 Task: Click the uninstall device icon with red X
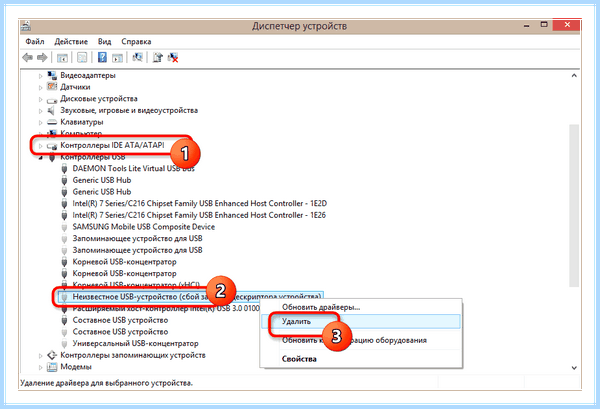[173, 57]
